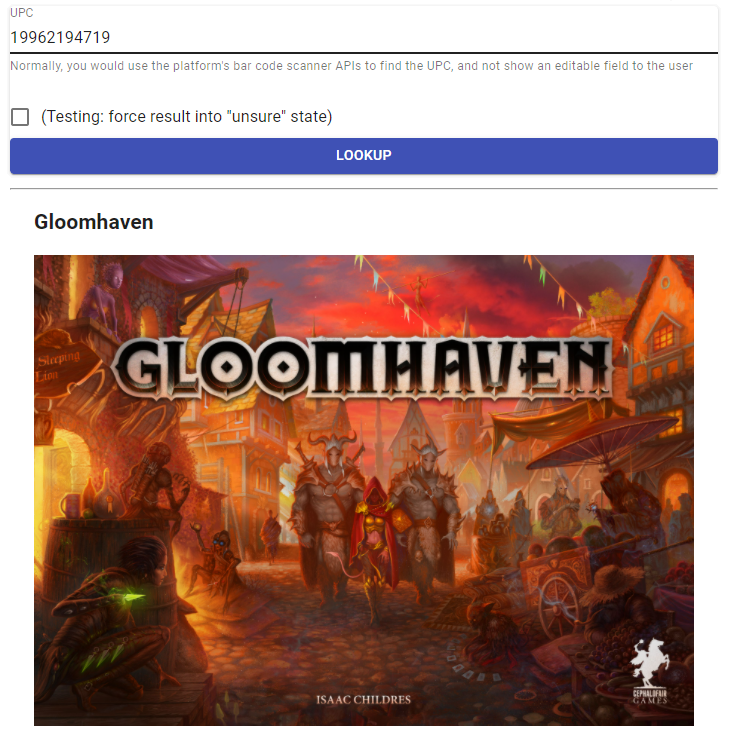The image size is (732, 739).
Task: Click the GLOOMHAVEN title logo on cover
Action: pyautogui.click(x=363, y=368)
